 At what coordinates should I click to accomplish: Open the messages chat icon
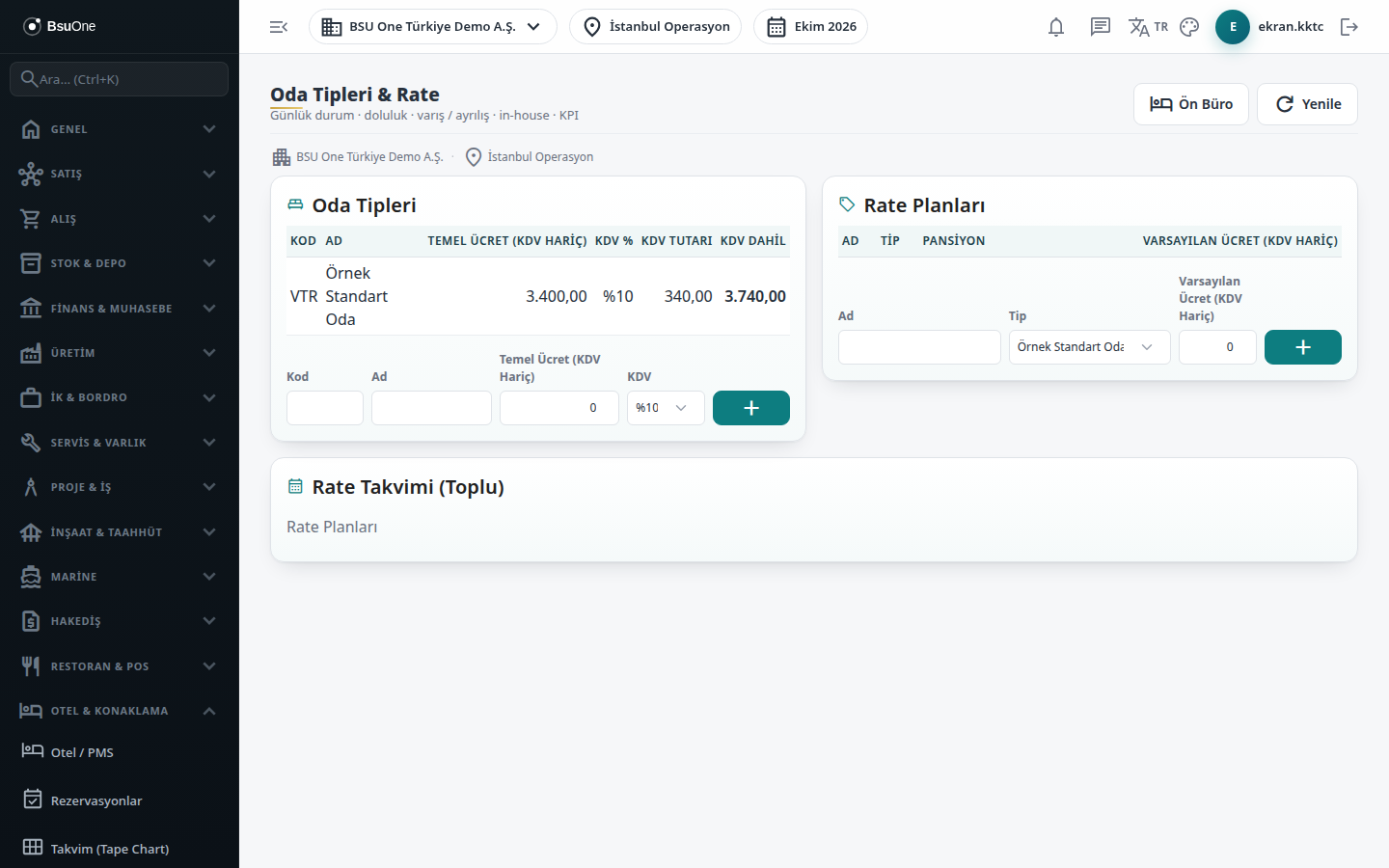tap(1101, 27)
